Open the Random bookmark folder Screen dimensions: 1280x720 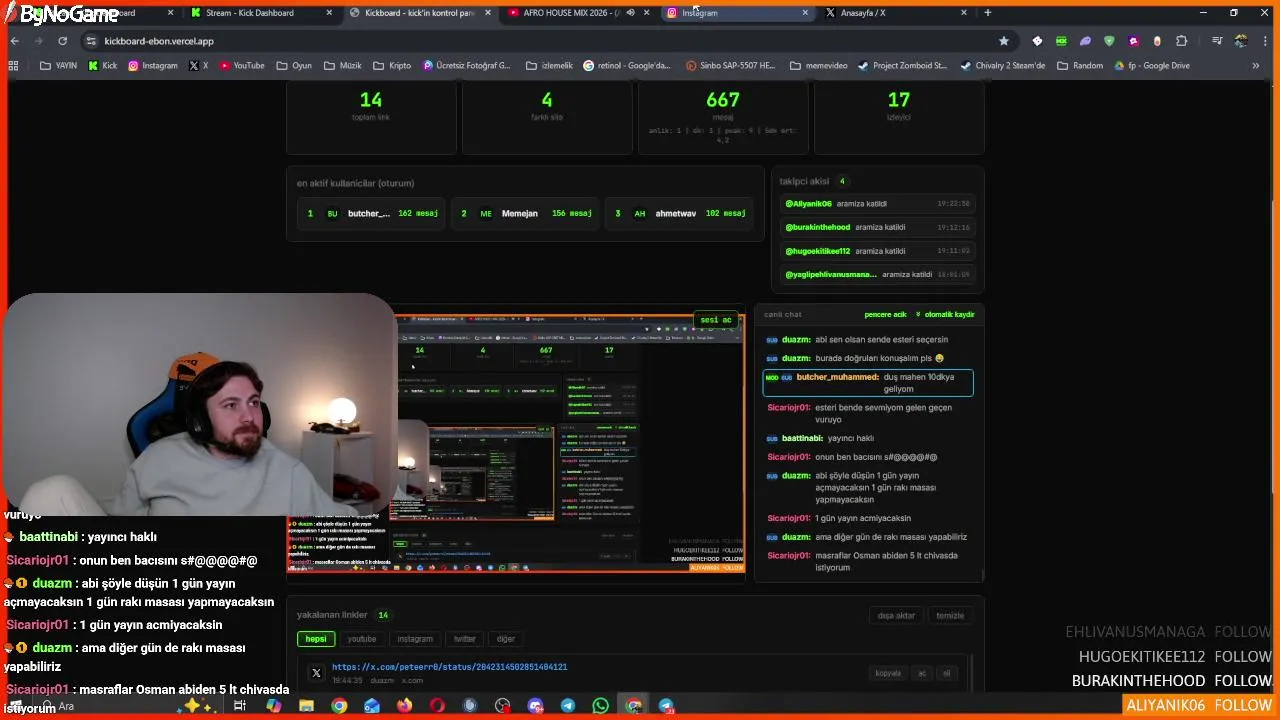coord(1080,66)
